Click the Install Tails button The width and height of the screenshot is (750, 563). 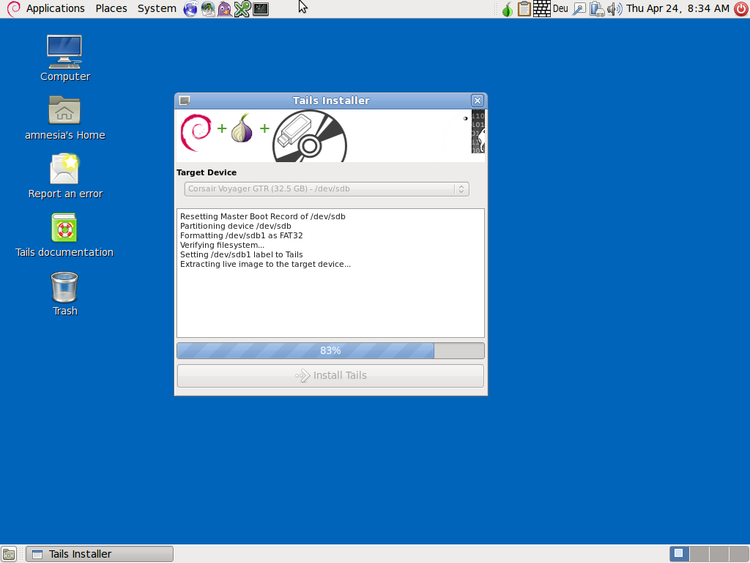(x=330, y=376)
